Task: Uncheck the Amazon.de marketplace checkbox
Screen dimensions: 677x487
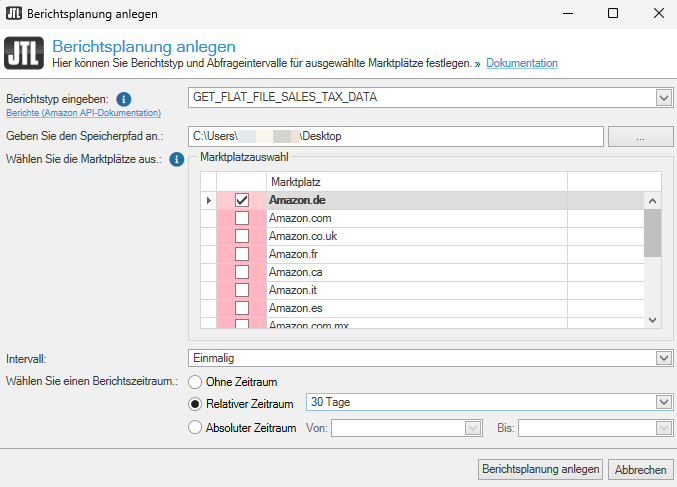Action: (x=241, y=200)
